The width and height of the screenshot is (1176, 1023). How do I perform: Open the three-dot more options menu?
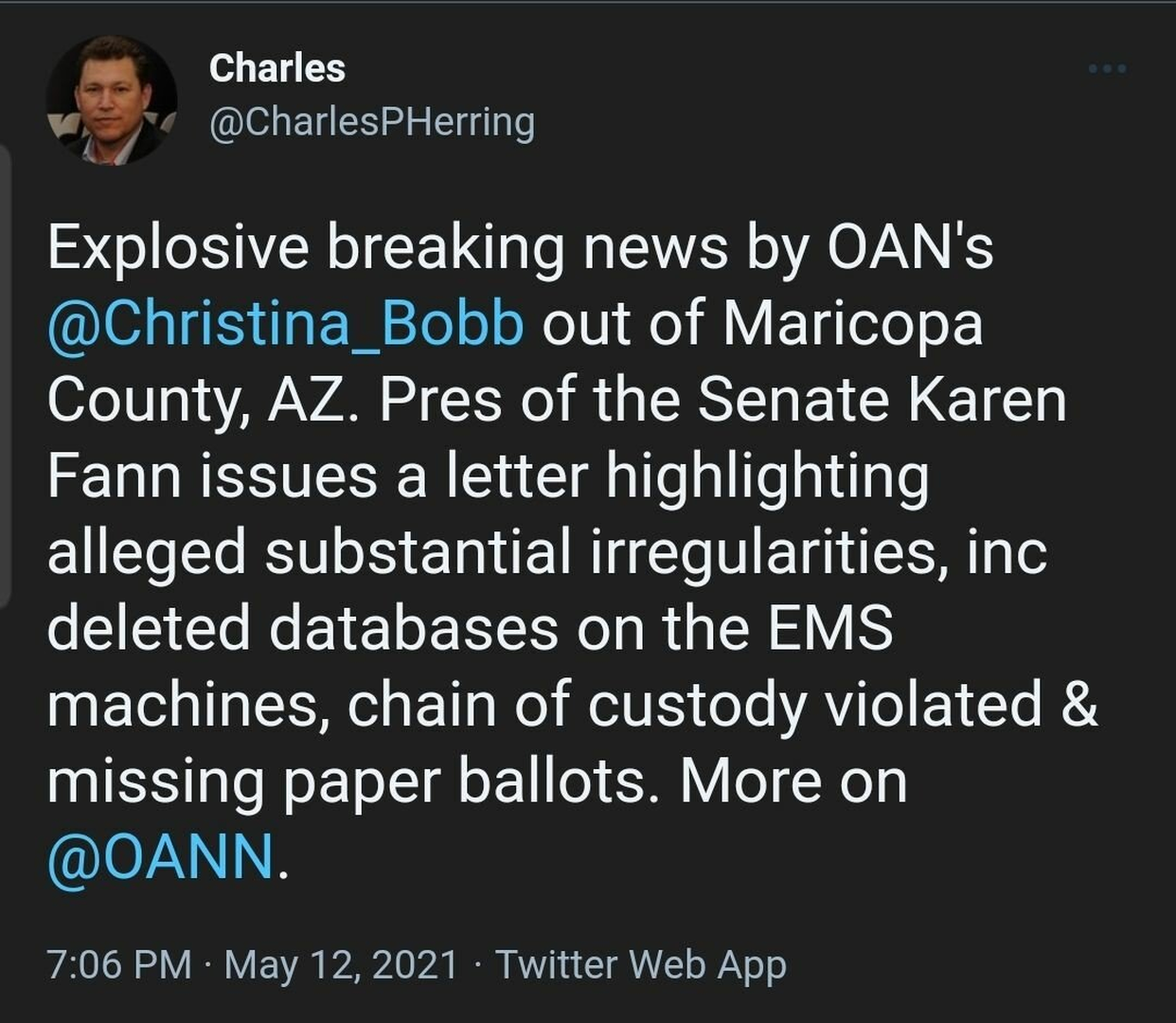[1107, 68]
